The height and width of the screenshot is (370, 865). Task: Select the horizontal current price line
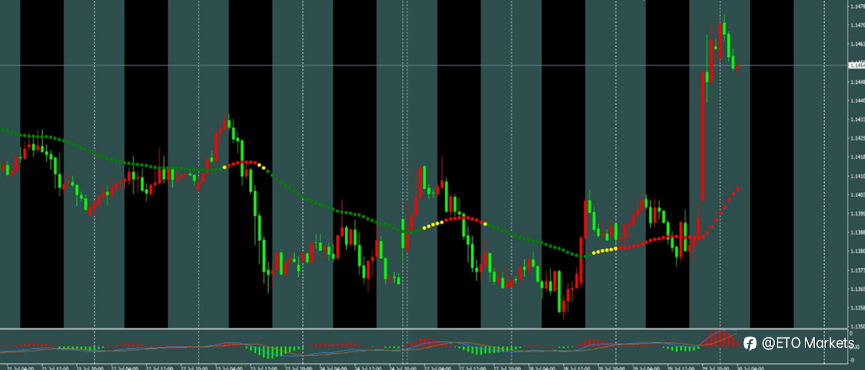424,66
